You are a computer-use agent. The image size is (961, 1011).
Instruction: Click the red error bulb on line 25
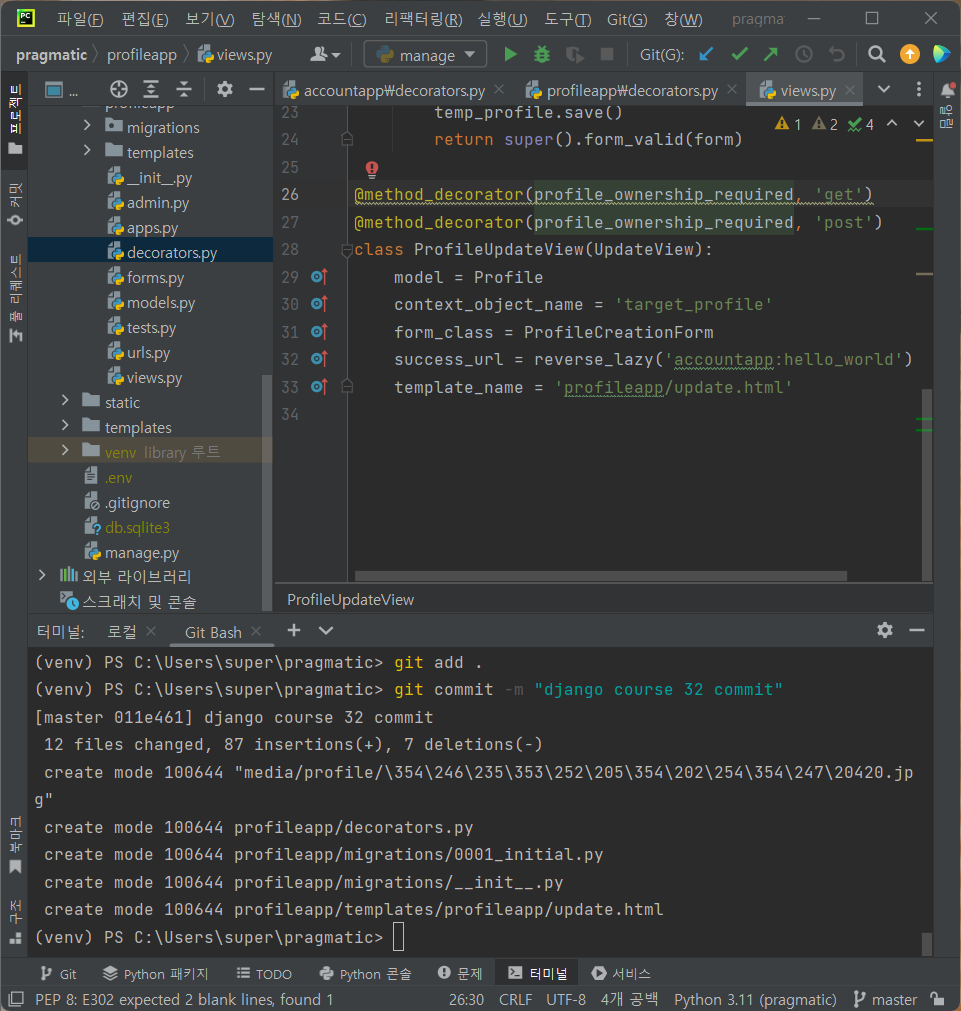372,169
